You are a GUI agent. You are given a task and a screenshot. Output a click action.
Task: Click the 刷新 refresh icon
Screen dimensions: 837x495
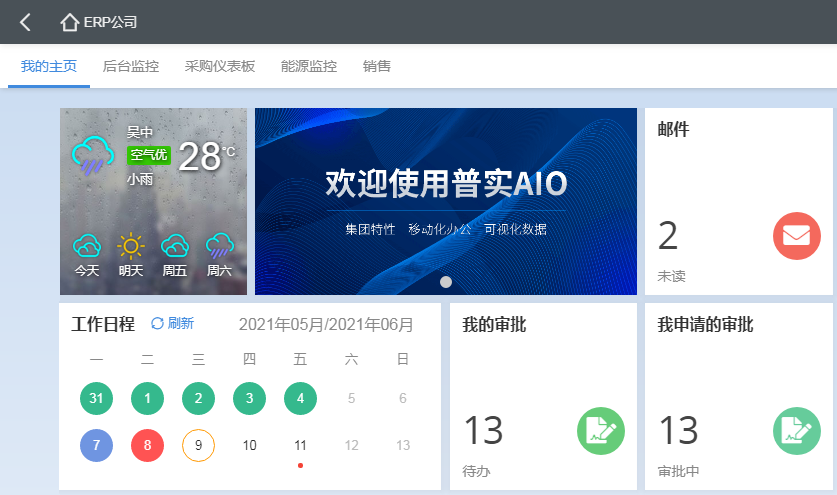[x=157, y=323]
